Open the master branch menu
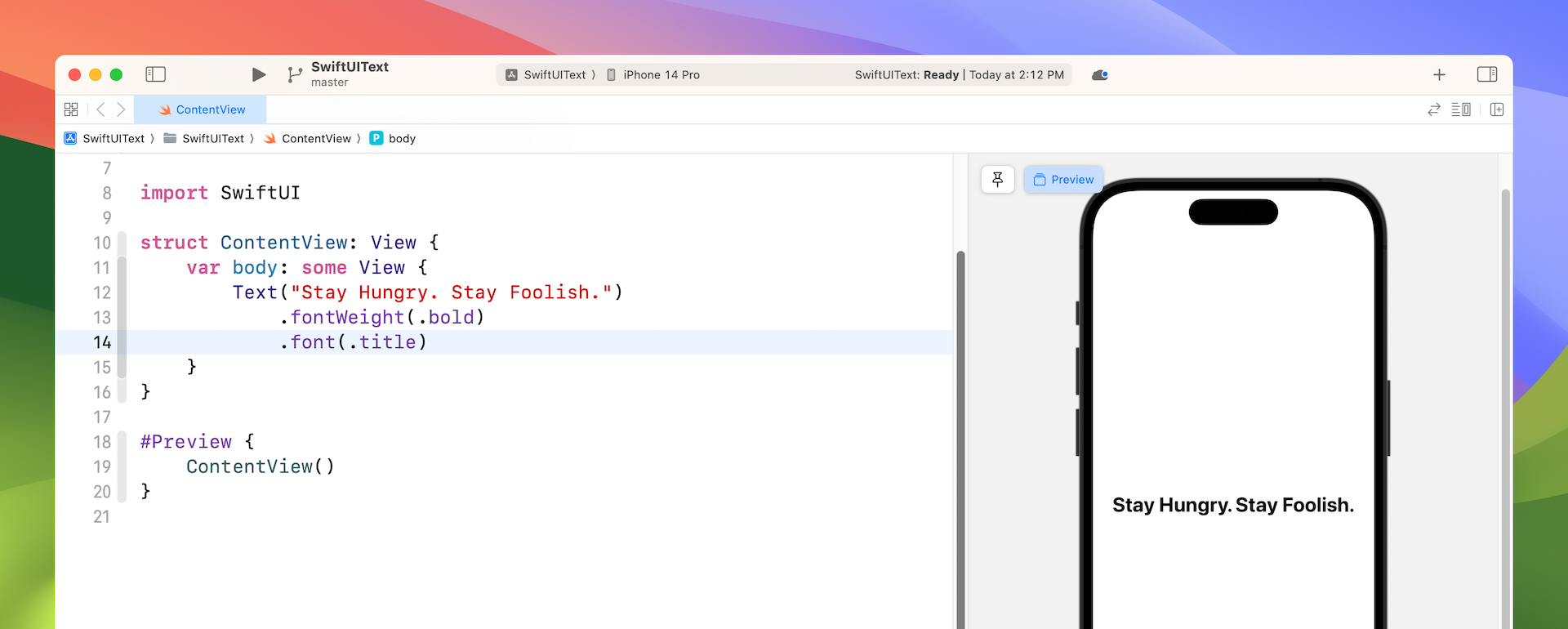 point(329,83)
